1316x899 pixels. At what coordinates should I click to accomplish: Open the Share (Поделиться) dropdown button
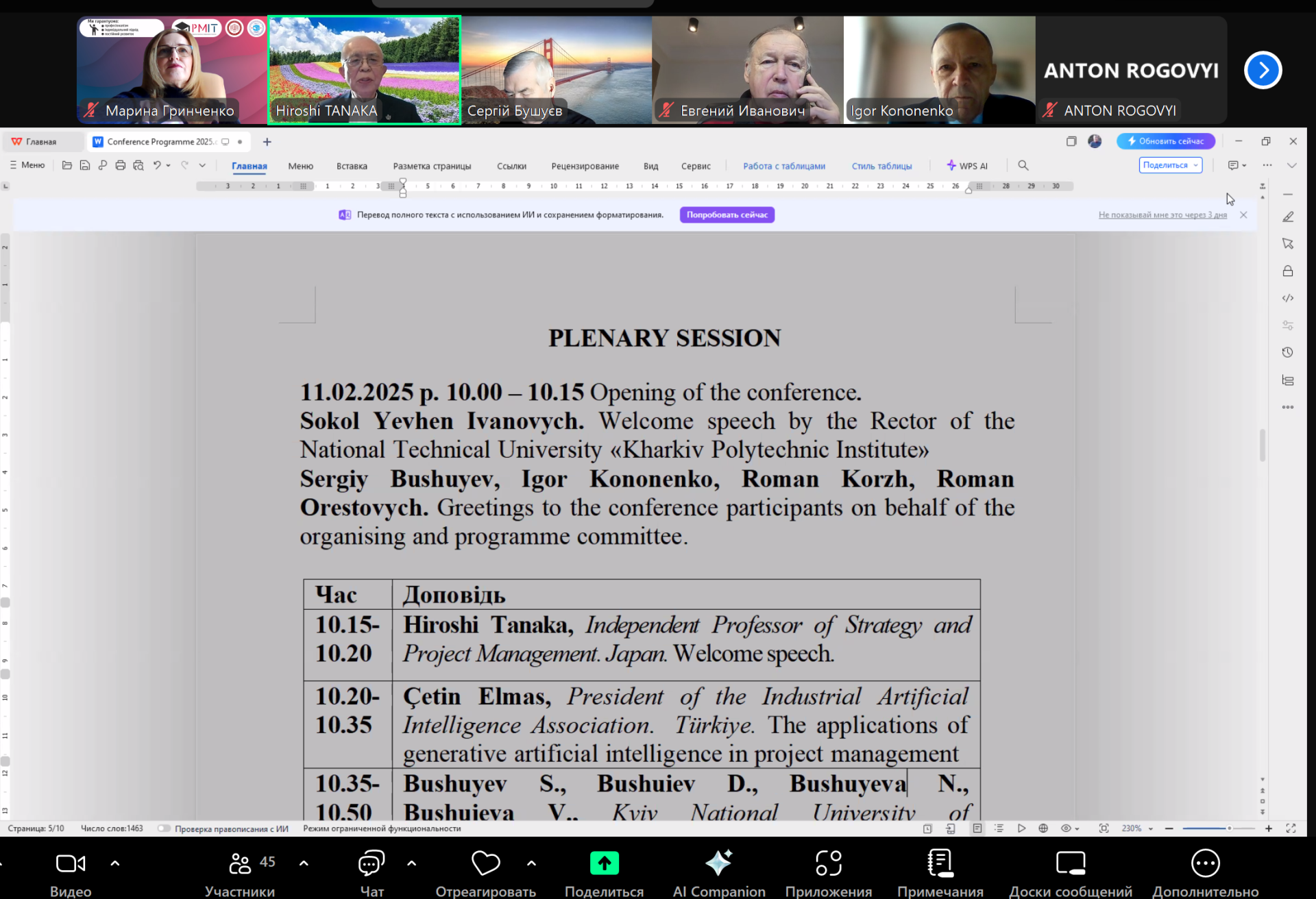pyautogui.click(x=1171, y=165)
